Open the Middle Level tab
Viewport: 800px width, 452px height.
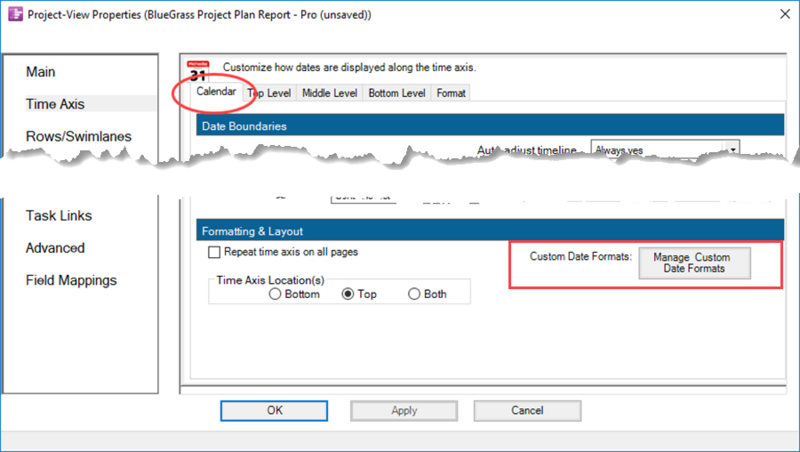point(329,93)
